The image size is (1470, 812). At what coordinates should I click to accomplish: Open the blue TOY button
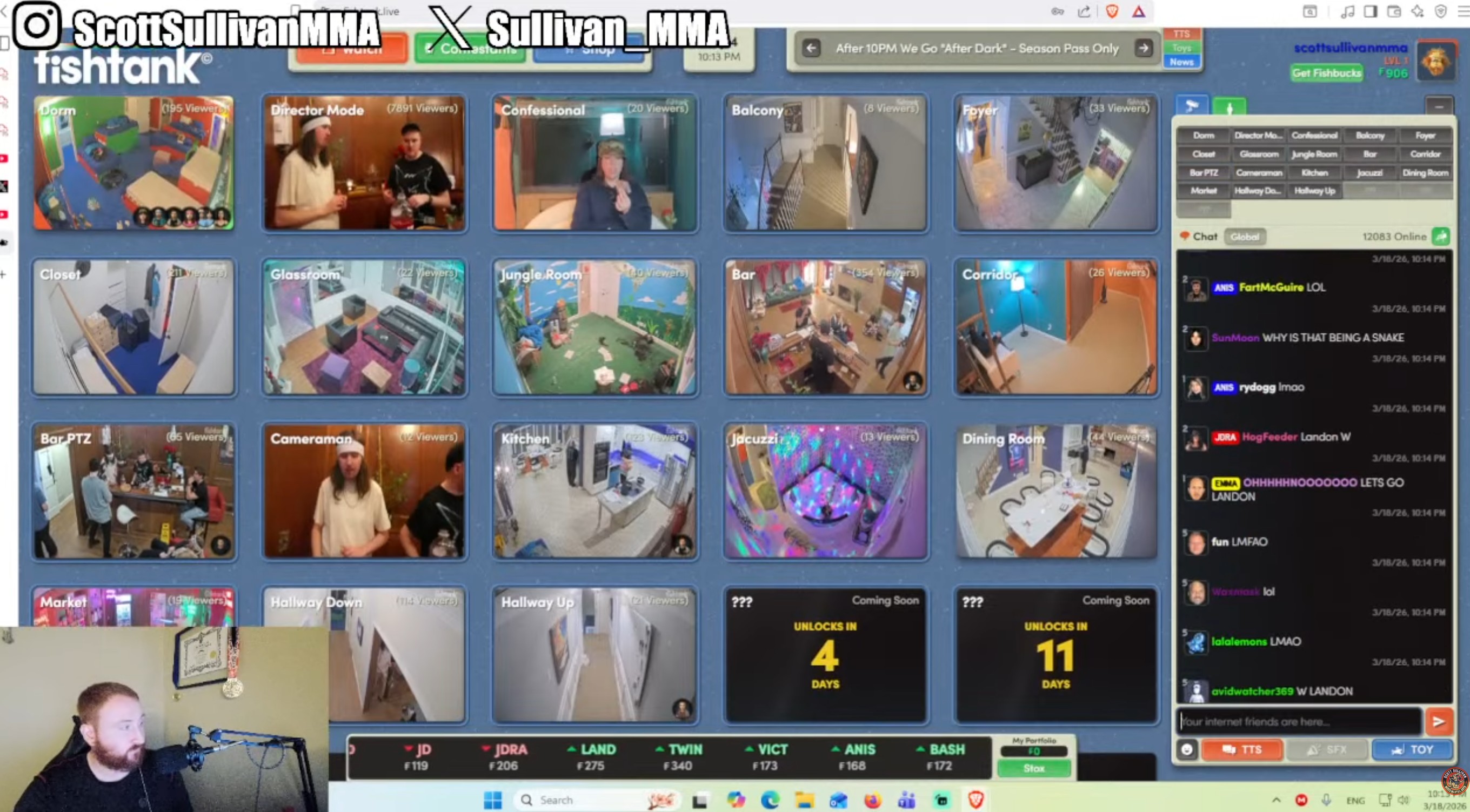(1412, 749)
